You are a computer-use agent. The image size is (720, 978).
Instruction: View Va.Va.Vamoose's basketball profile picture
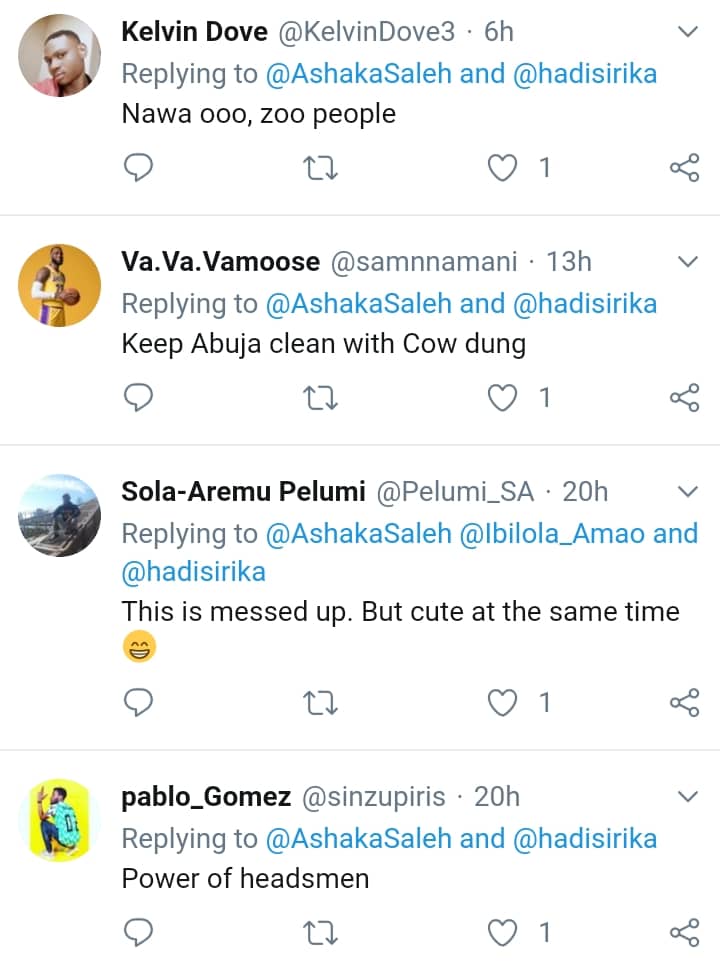[x=60, y=285]
